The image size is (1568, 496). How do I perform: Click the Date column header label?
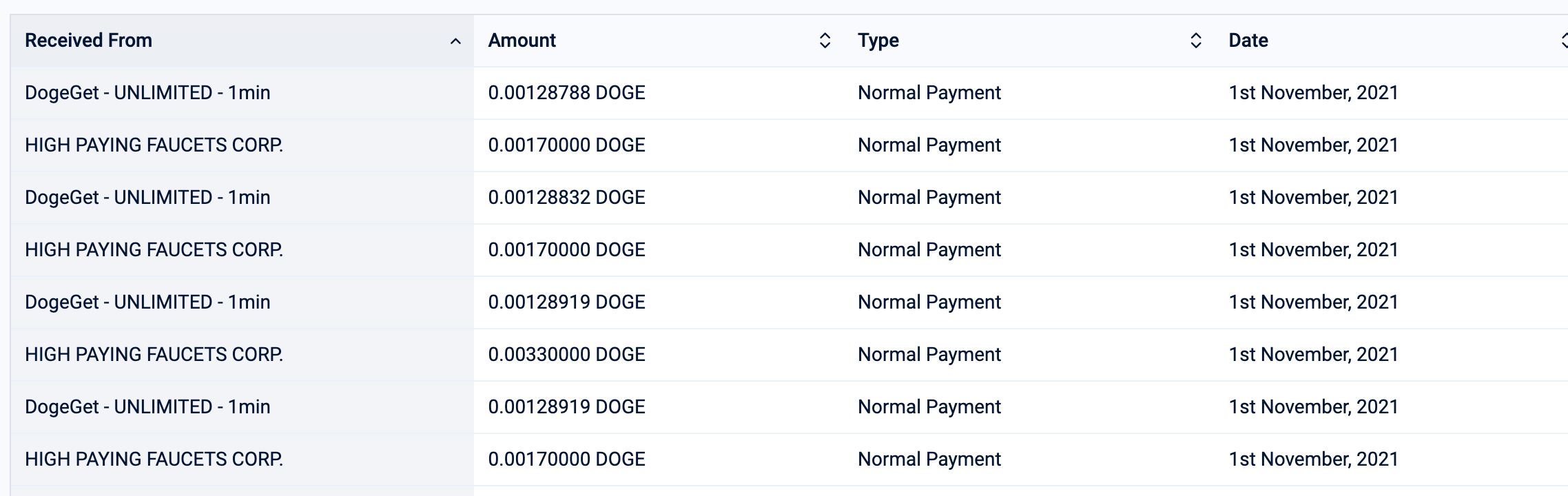click(1248, 41)
